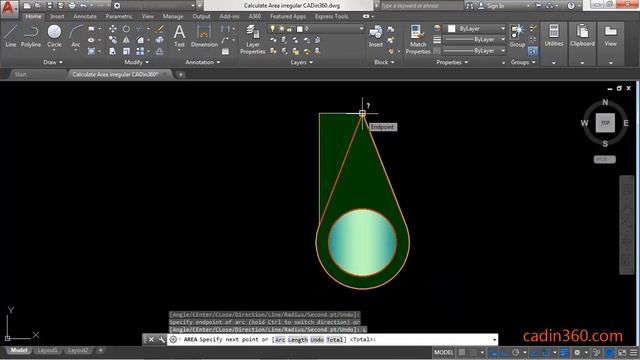This screenshot has height=360, width=640.
Task: Toggle grid display in status bar
Action: click(x=462, y=352)
